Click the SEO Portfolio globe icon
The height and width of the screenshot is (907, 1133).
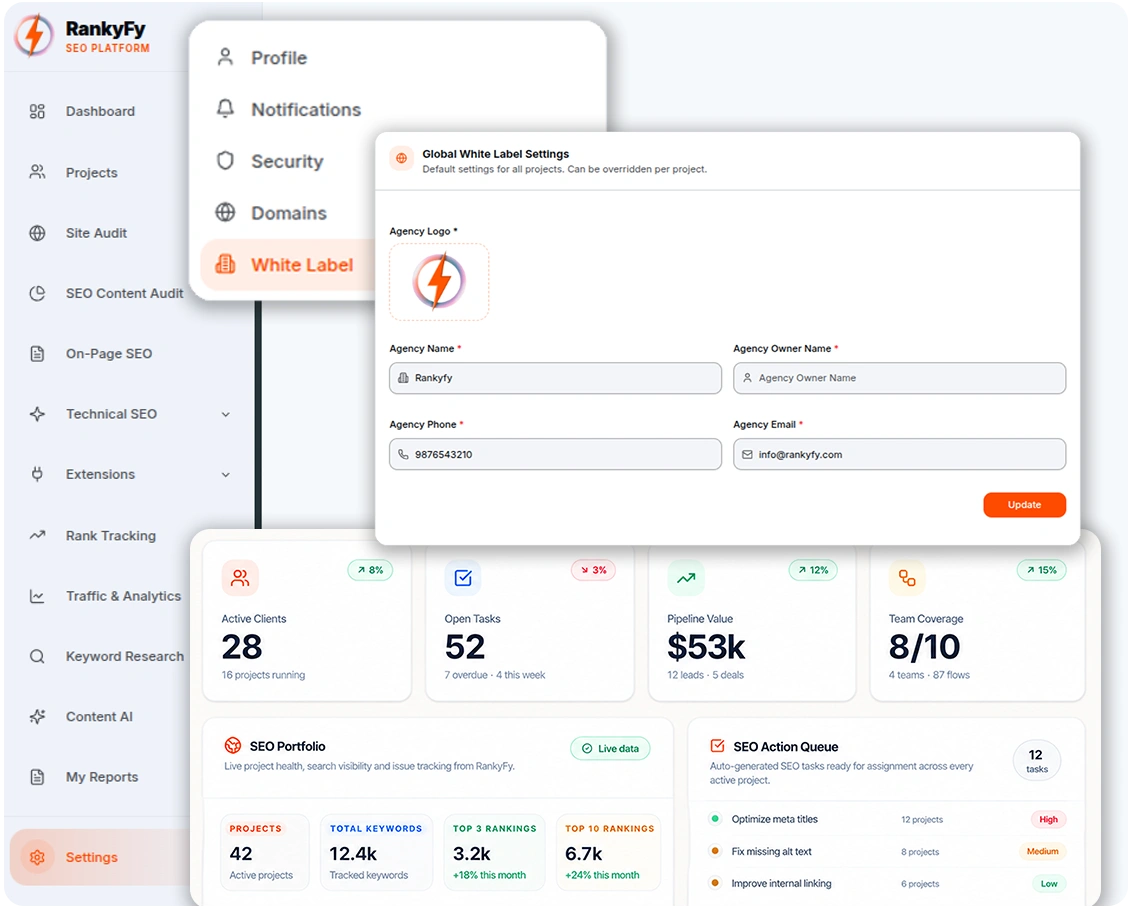point(233,745)
